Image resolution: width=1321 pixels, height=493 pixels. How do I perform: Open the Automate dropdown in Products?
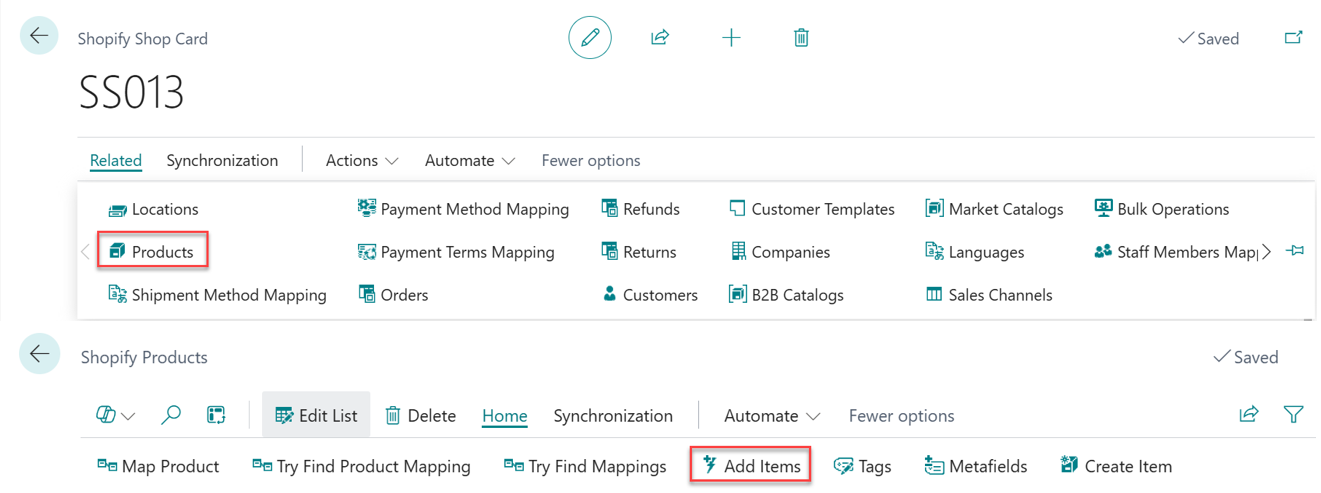click(772, 415)
